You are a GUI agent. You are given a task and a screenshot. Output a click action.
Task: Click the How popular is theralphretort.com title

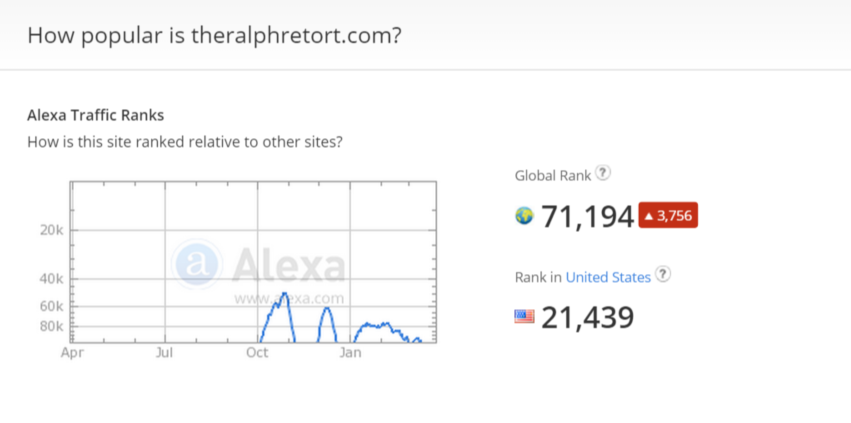tap(214, 35)
